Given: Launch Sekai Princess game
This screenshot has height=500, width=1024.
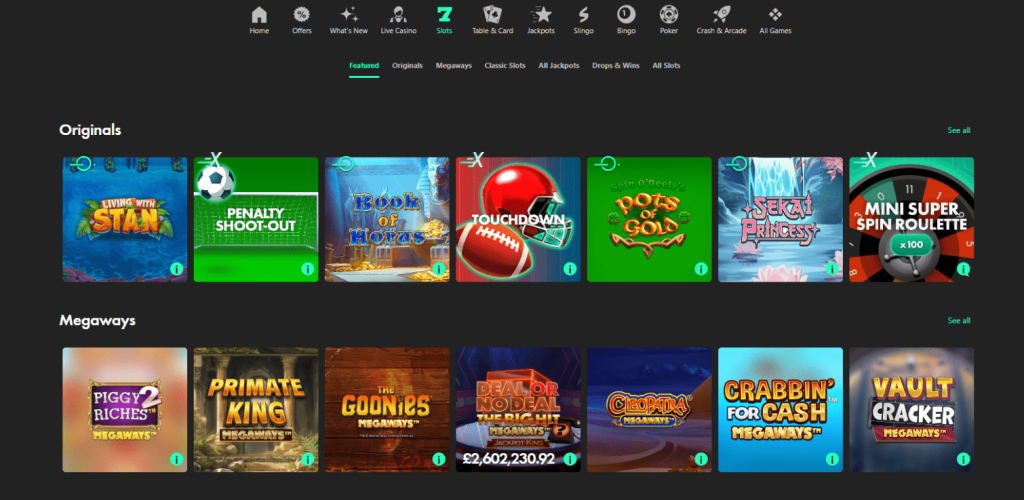Looking at the screenshot, I should (x=780, y=219).
